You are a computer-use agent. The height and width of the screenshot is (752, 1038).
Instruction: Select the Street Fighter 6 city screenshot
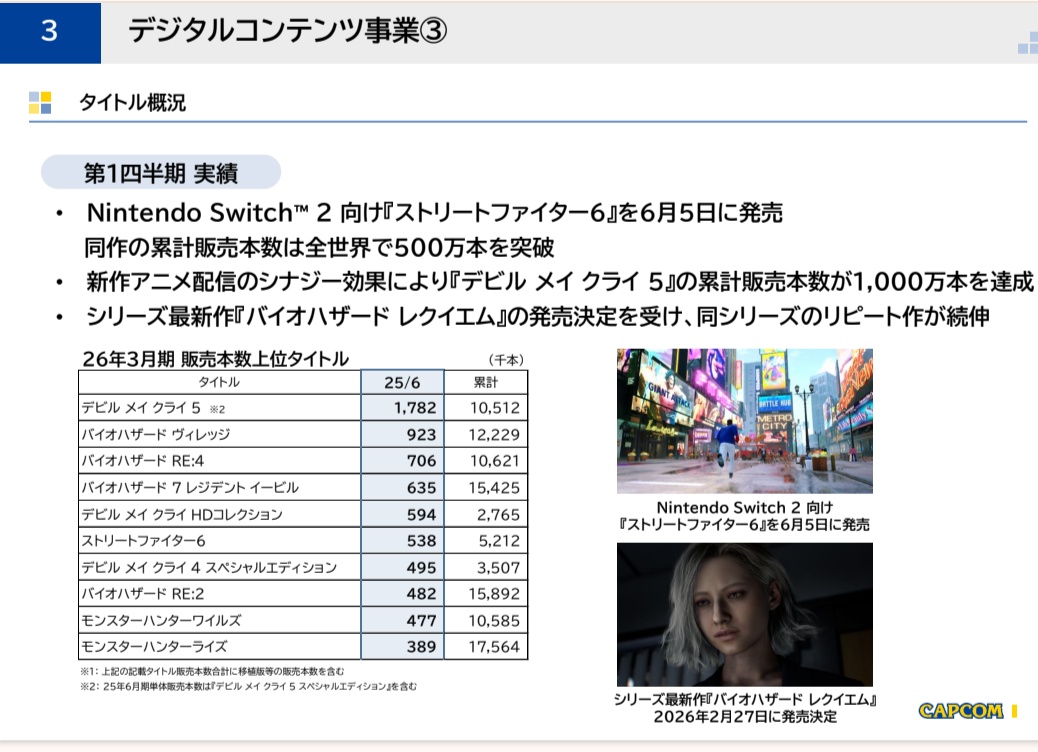(x=744, y=421)
